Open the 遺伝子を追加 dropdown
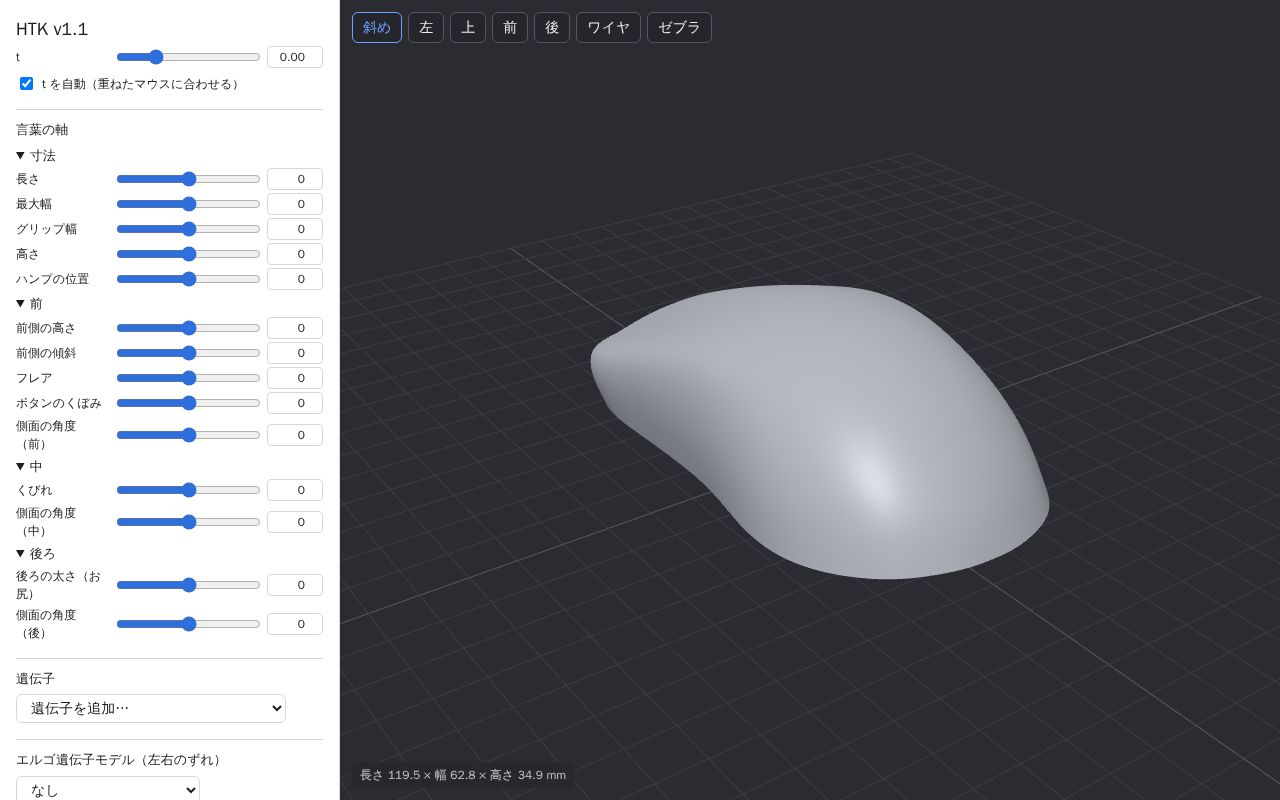The image size is (1280, 800). (x=151, y=709)
